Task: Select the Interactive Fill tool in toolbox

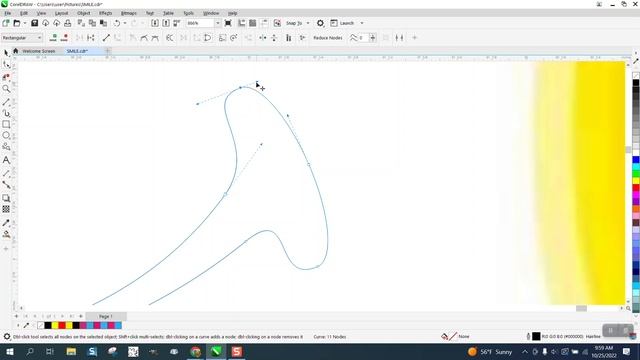Action: (6, 234)
